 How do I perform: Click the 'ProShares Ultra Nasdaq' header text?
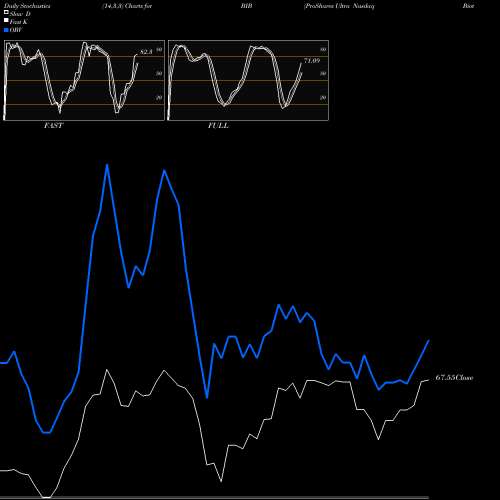(x=339, y=6)
